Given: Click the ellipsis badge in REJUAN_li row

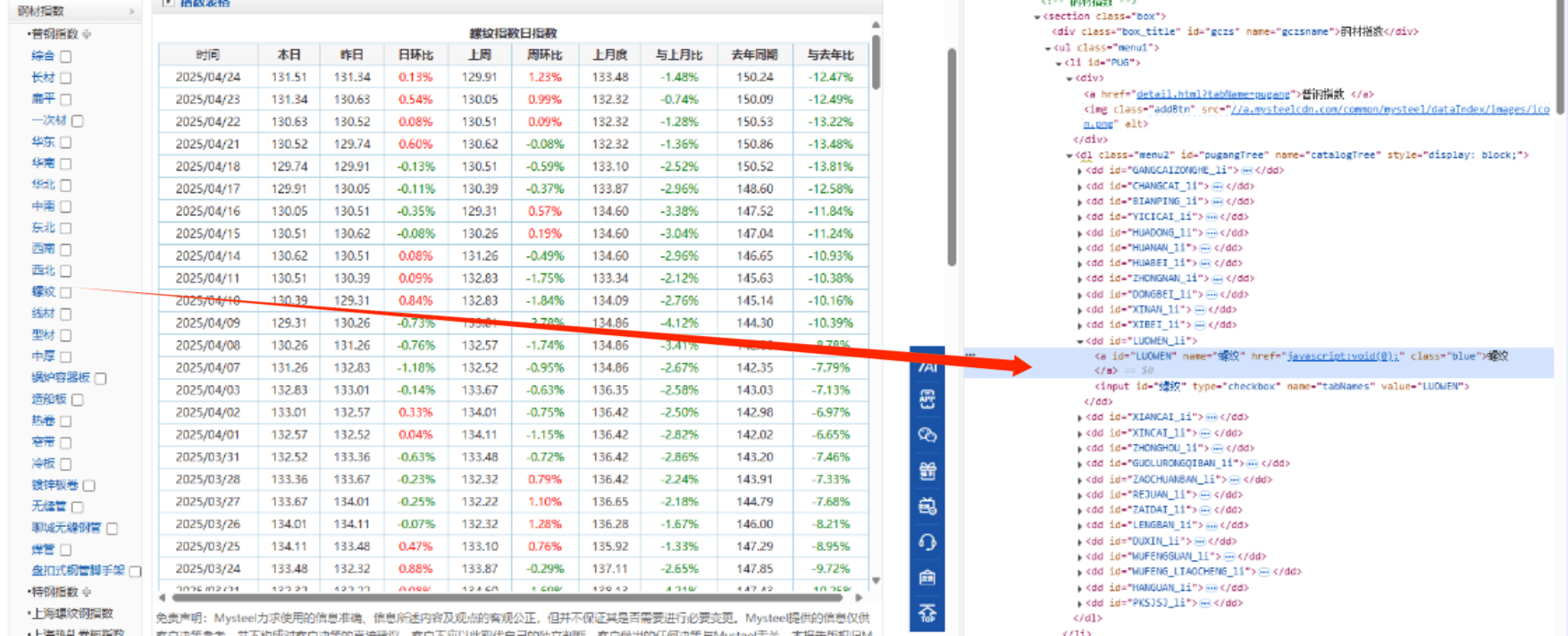Looking at the screenshot, I should point(1205,494).
